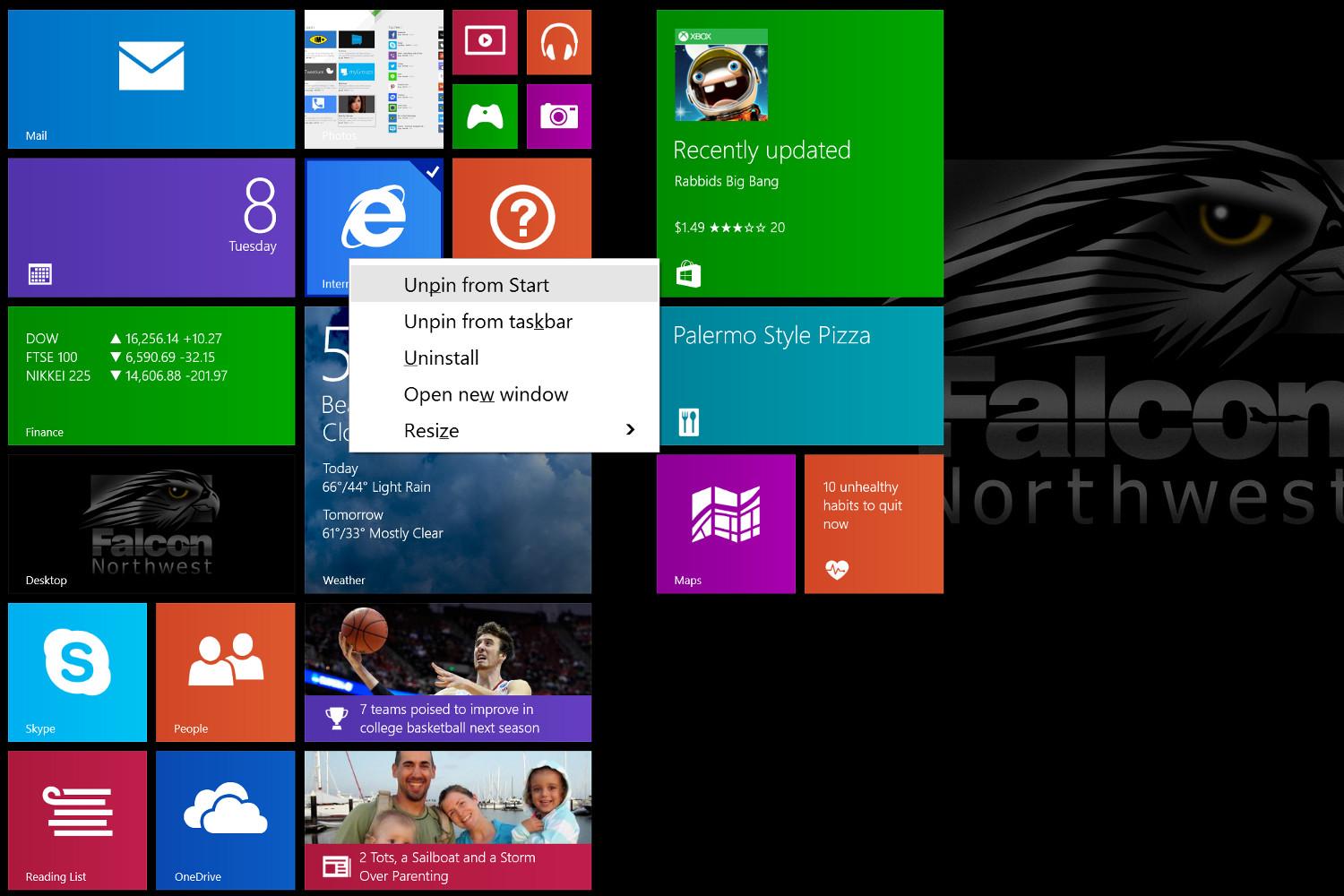The image size is (1344, 896).
Task: Open the Camera tile
Action: tap(559, 116)
